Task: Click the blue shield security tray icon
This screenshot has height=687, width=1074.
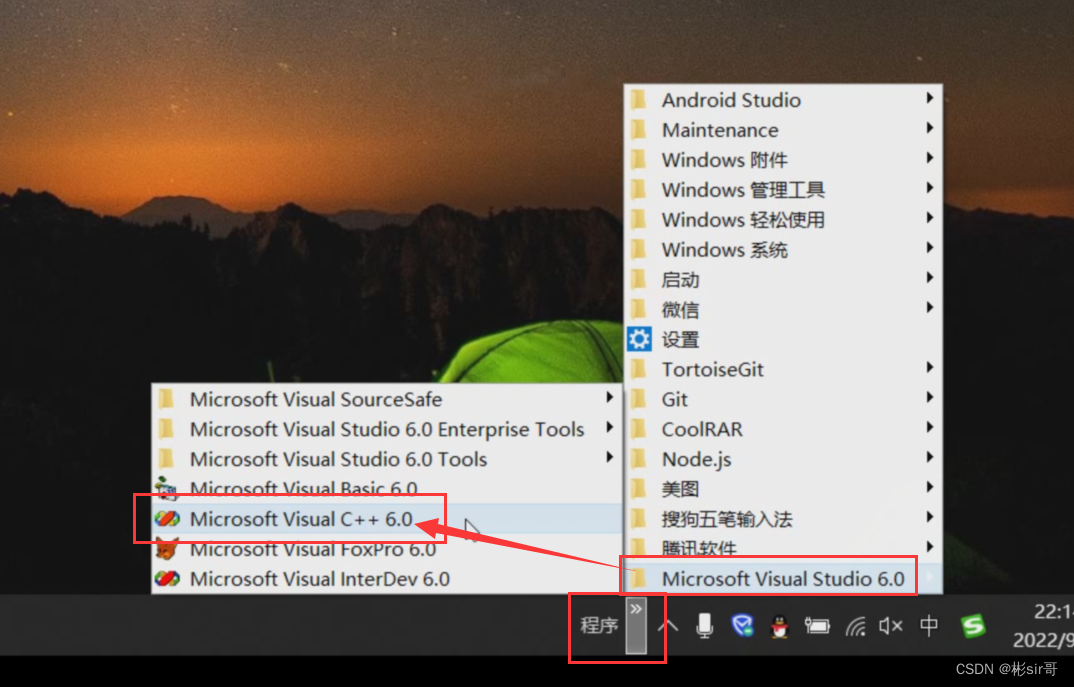Action: point(742,625)
